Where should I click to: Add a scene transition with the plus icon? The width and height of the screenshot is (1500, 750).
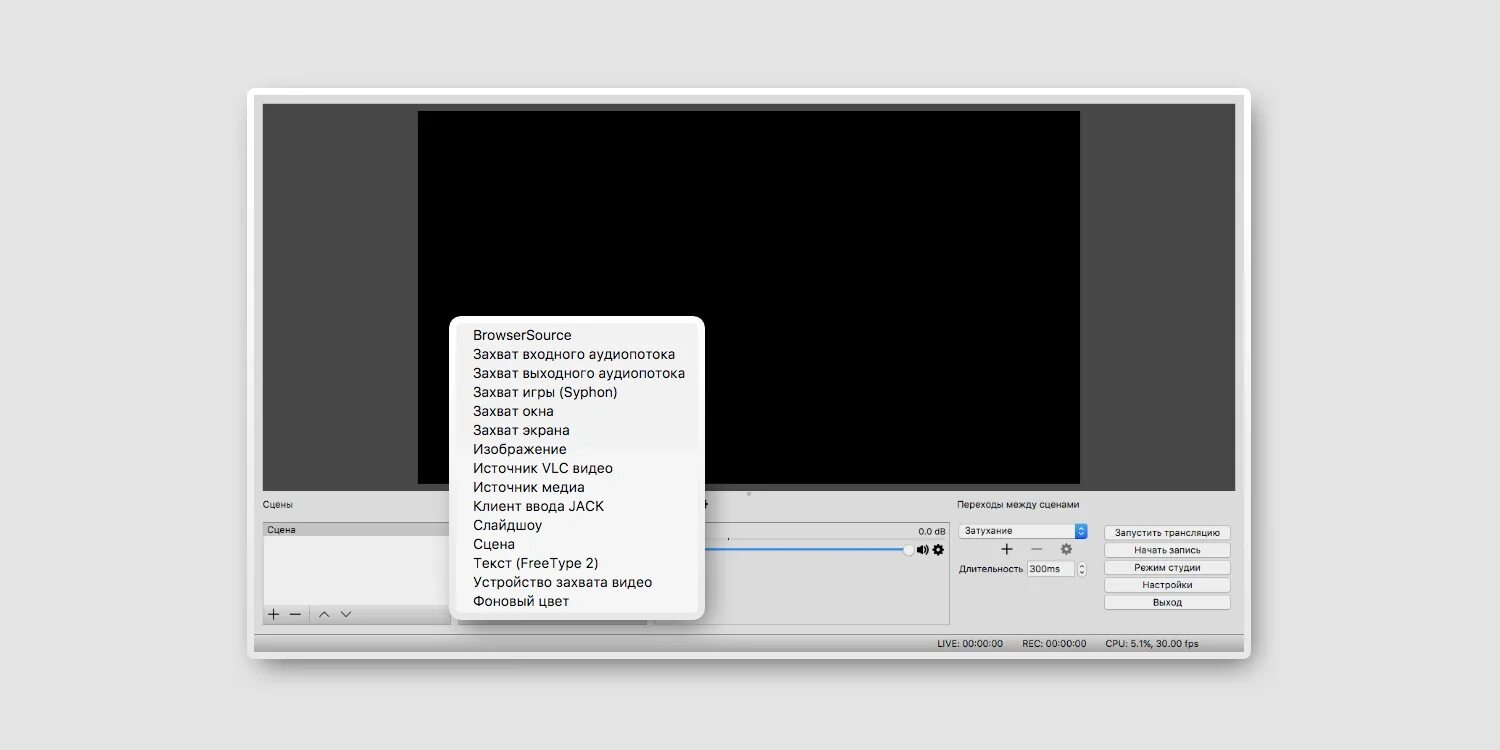[1007, 549]
